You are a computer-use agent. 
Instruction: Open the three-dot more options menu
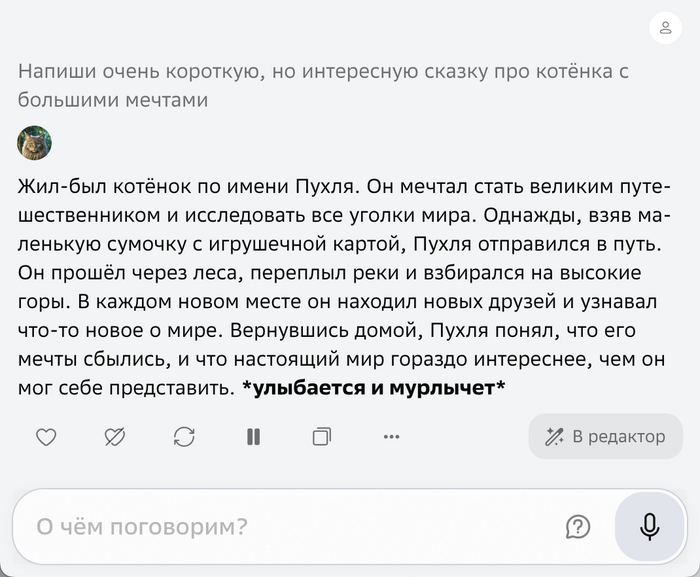pyautogui.click(x=391, y=436)
